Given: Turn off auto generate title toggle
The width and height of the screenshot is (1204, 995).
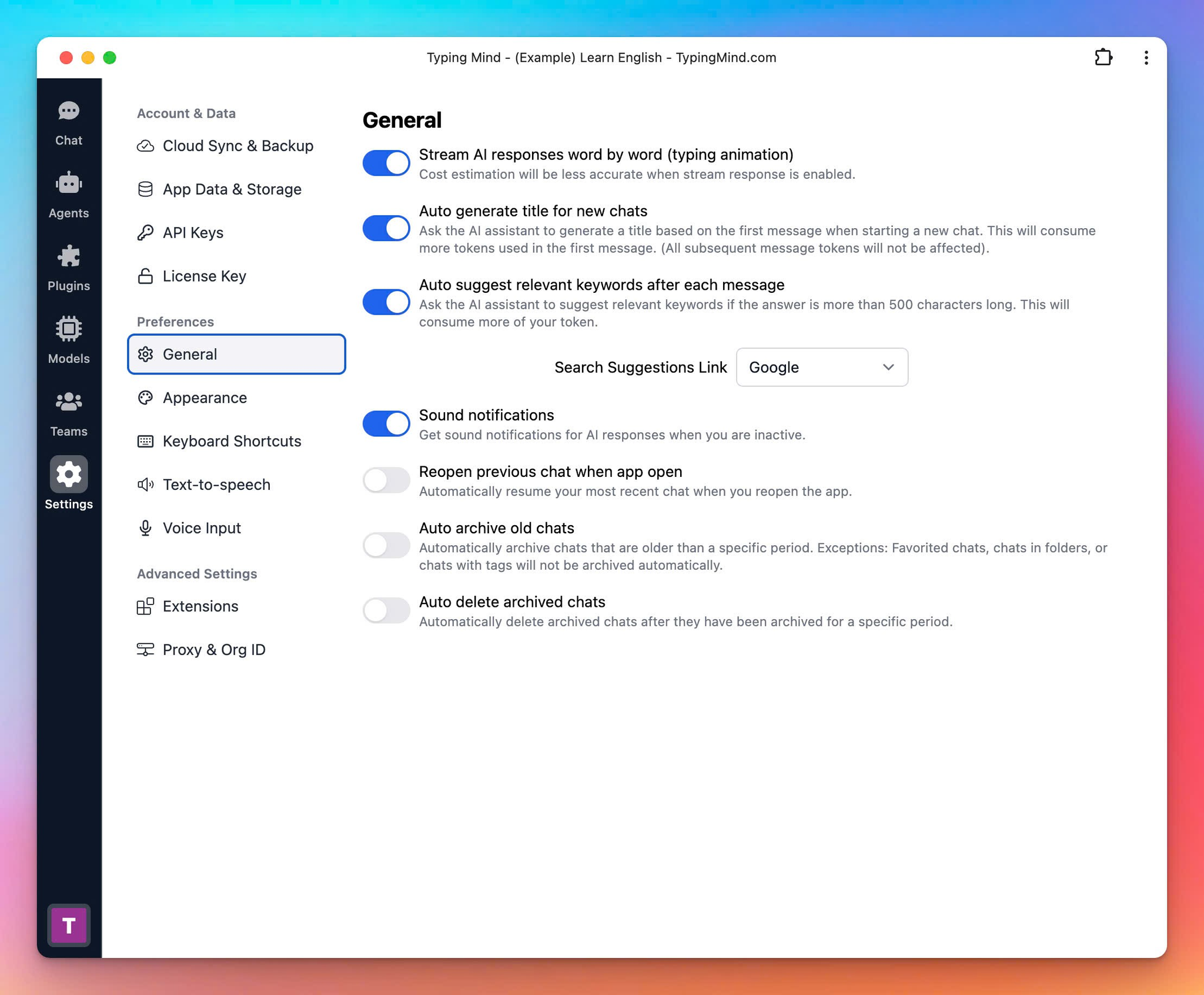Looking at the screenshot, I should pos(386,228).
